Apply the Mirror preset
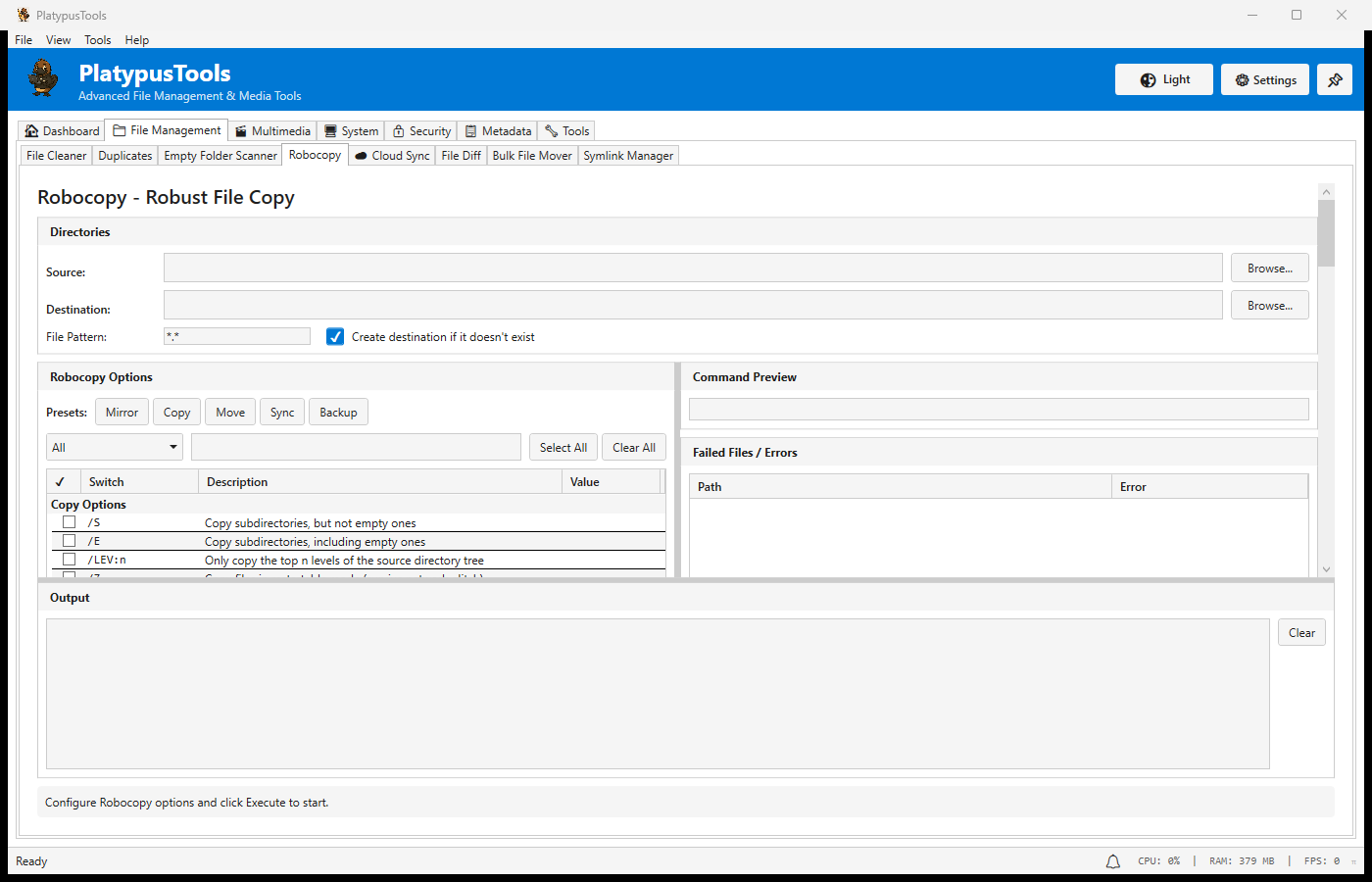 pyautogui.click(x=122, y=413)
